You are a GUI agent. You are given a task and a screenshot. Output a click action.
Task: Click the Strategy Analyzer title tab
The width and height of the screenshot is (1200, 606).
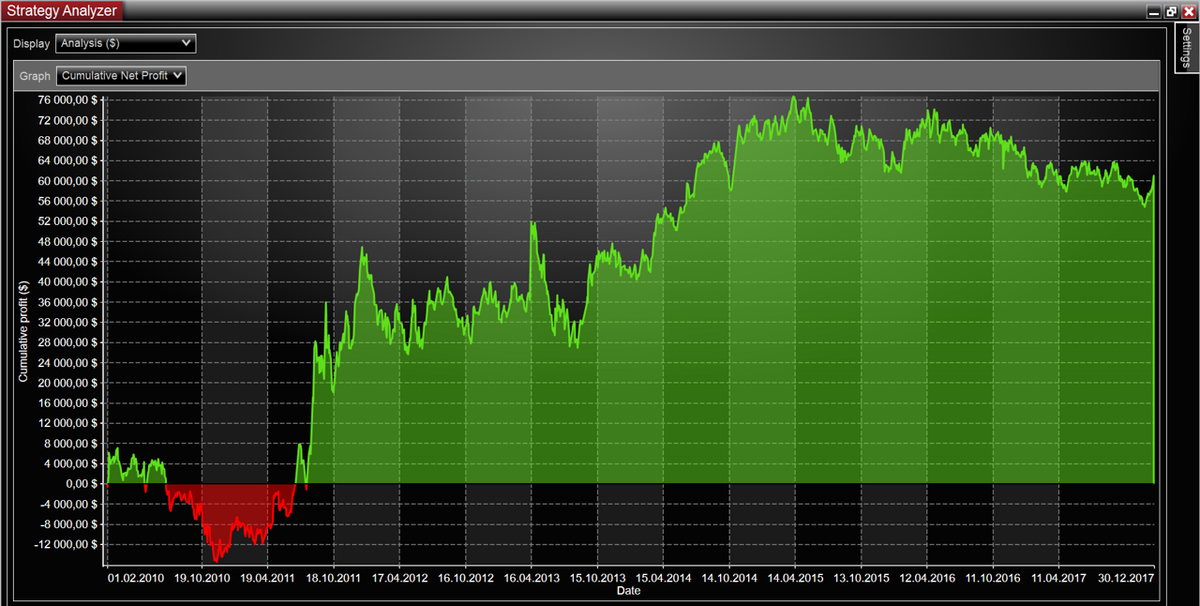click(x=62, y=12)
